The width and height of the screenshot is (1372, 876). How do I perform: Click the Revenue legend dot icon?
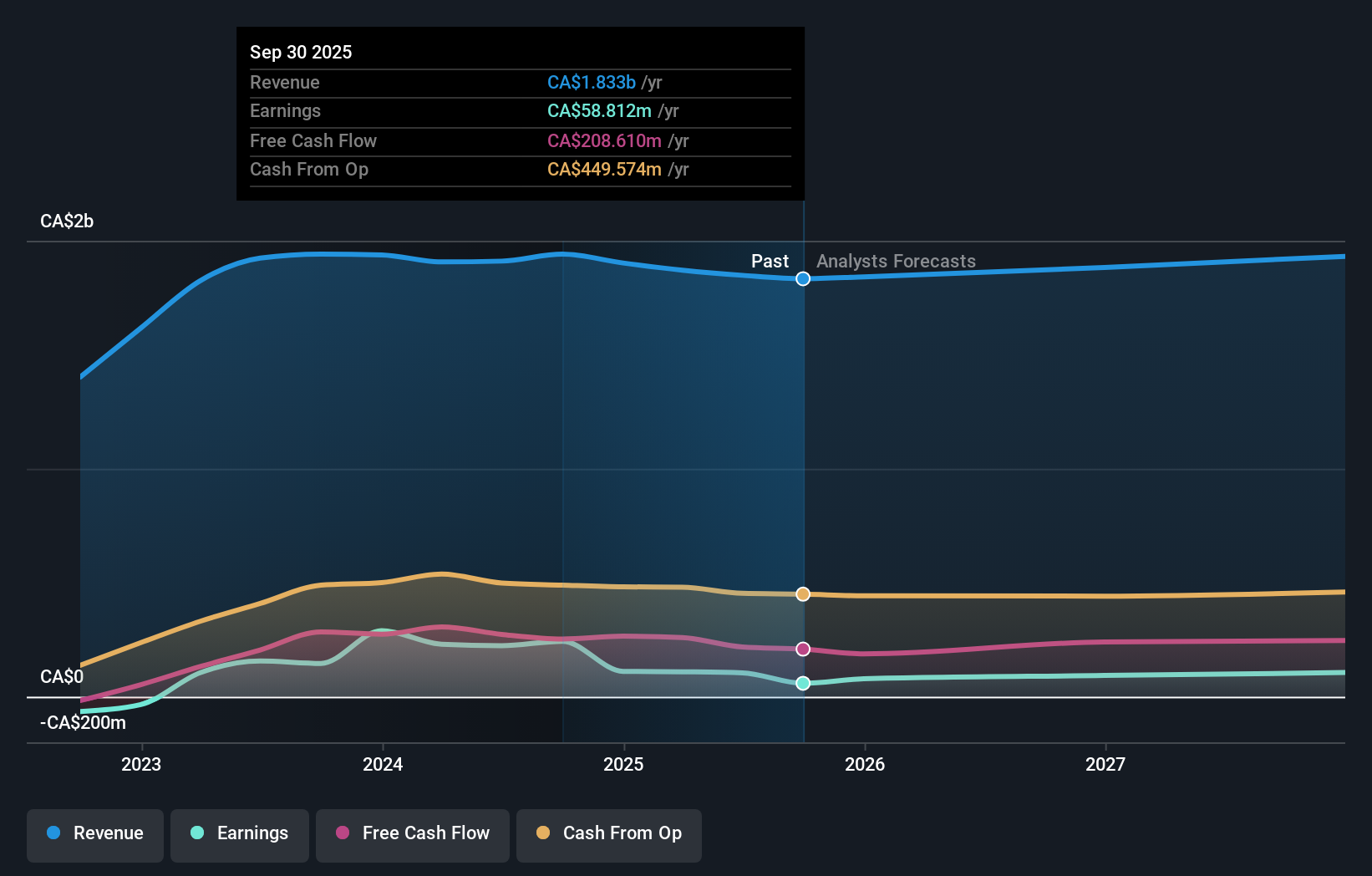click(52, 833)
